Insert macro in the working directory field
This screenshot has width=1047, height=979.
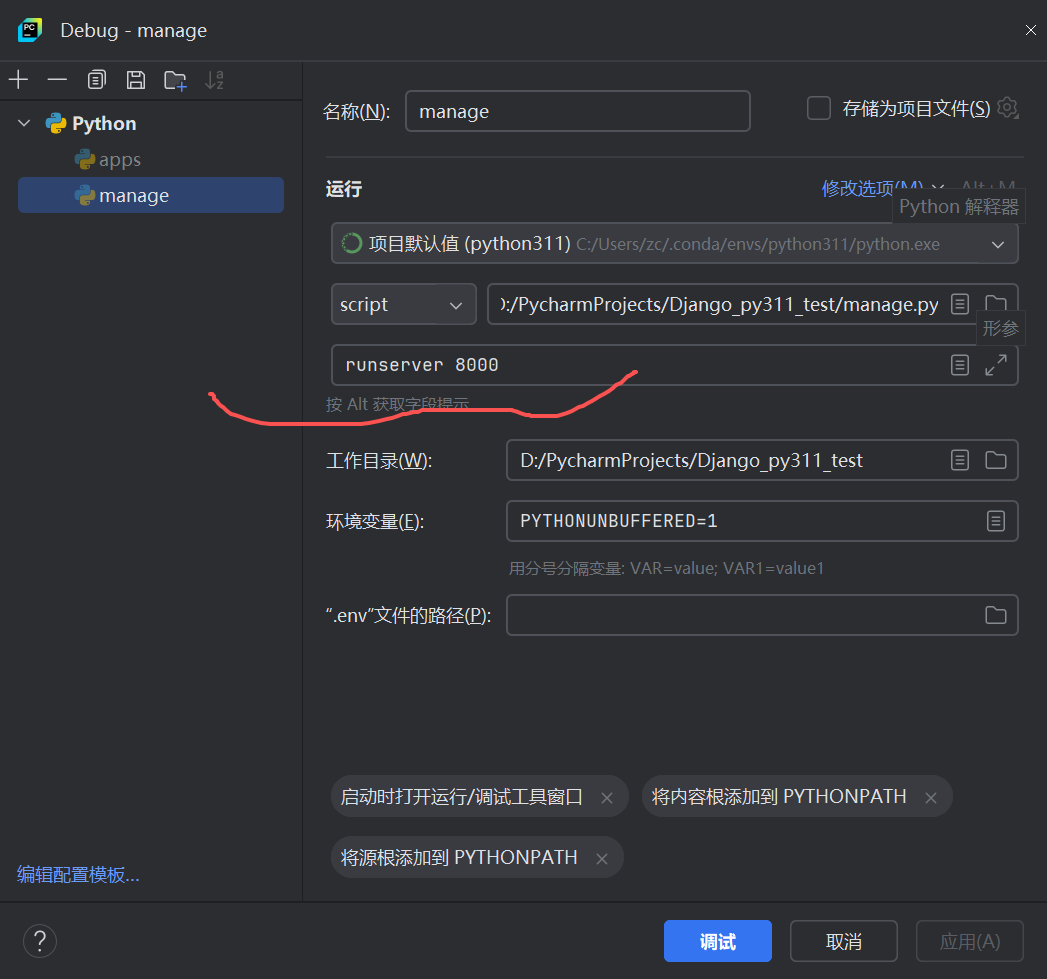(x=960, y=460)
